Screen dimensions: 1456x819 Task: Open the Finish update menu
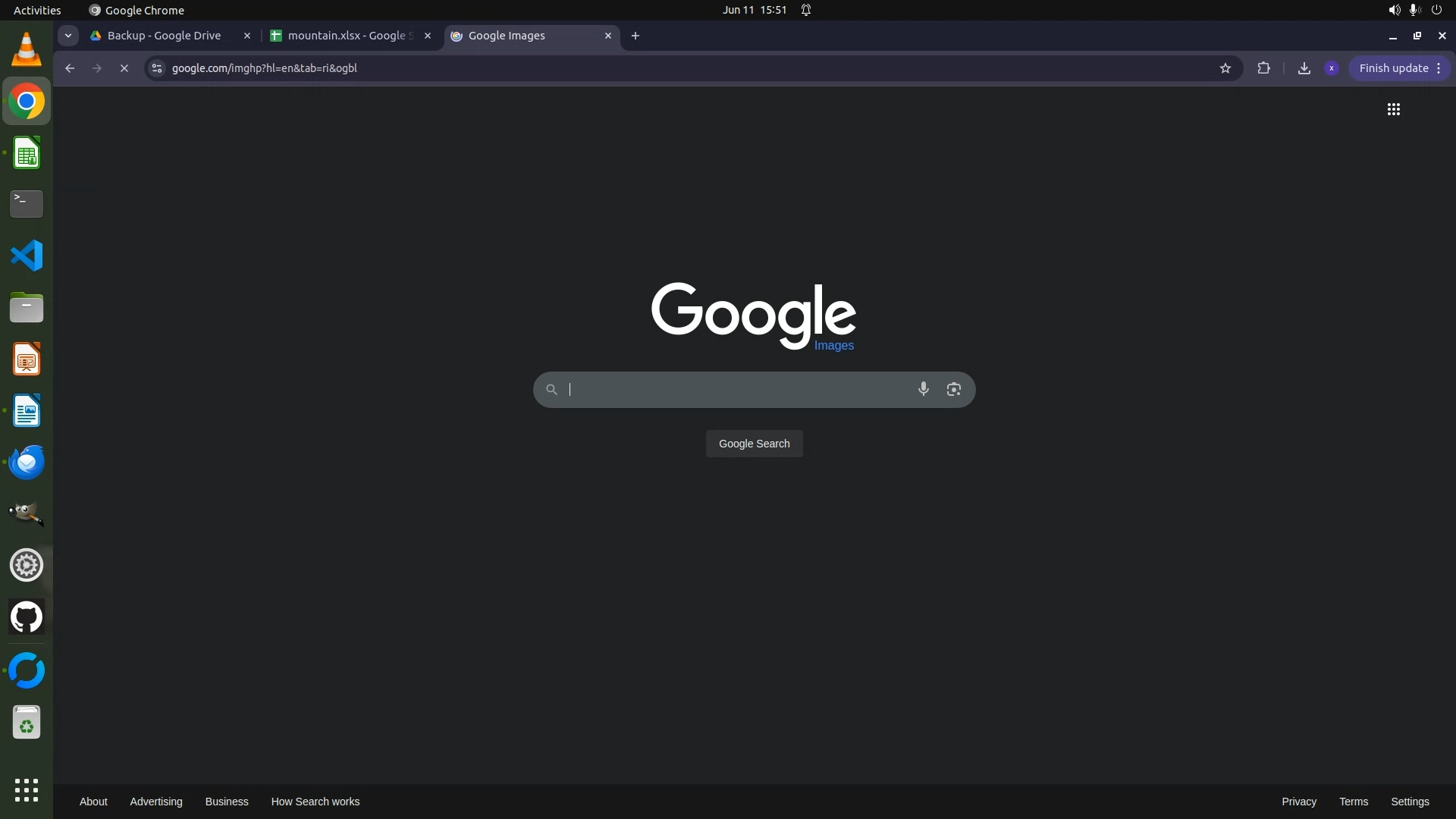1400,68
